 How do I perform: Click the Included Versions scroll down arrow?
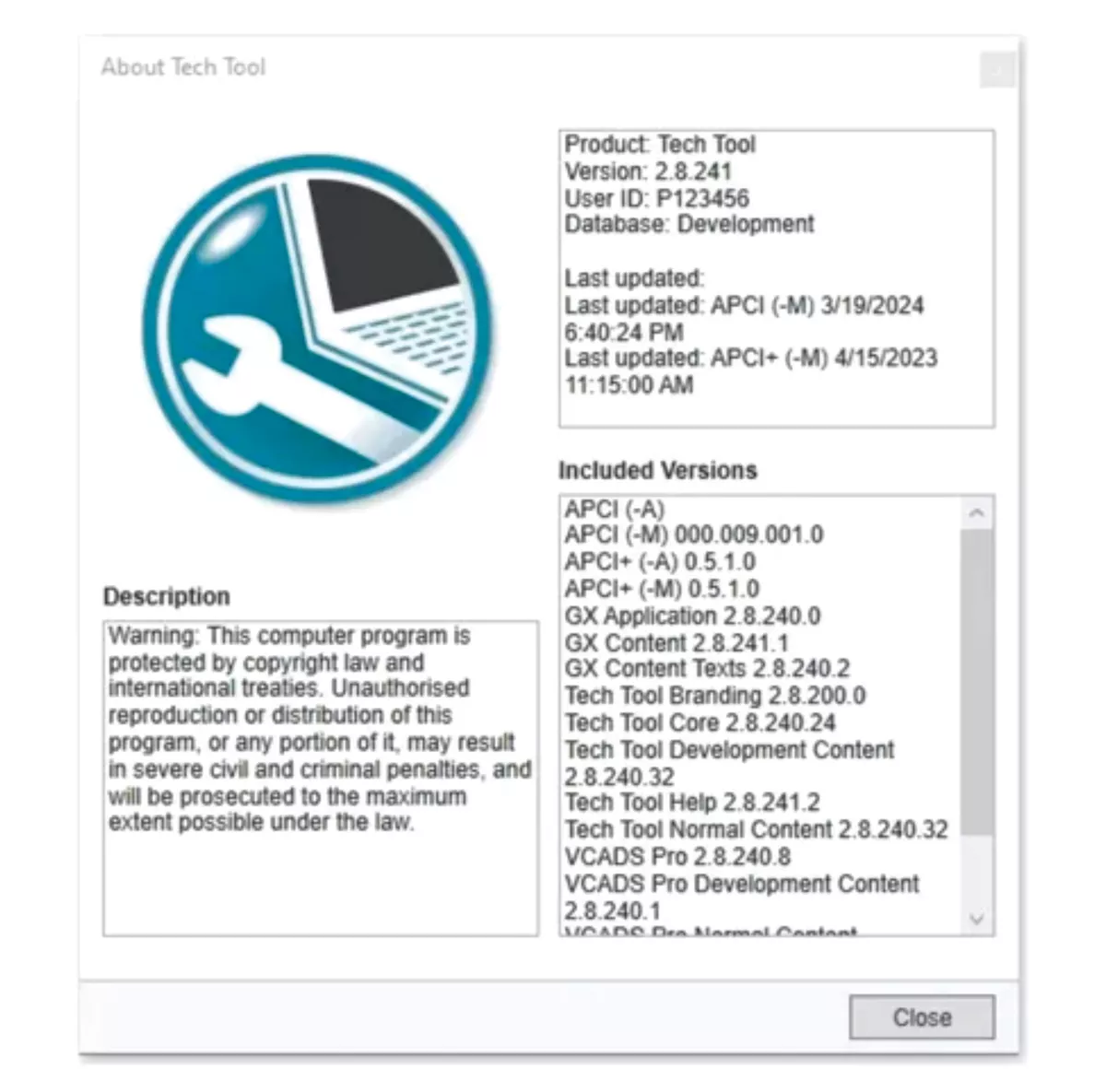click(x=977, y=919)
